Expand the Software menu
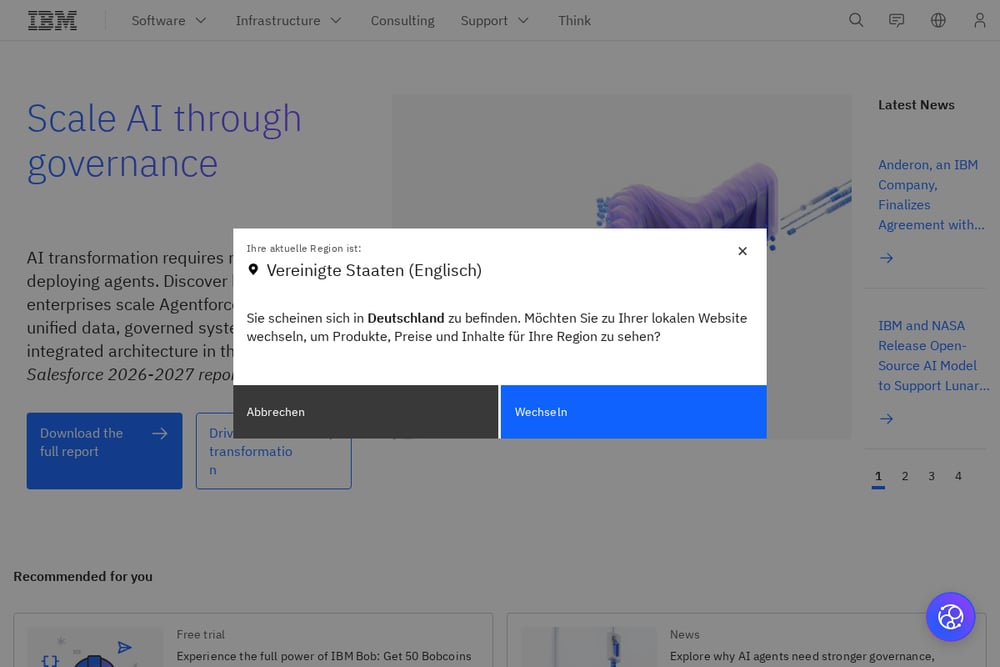This screenshot has width=1000, height=667. coord(169,20)
